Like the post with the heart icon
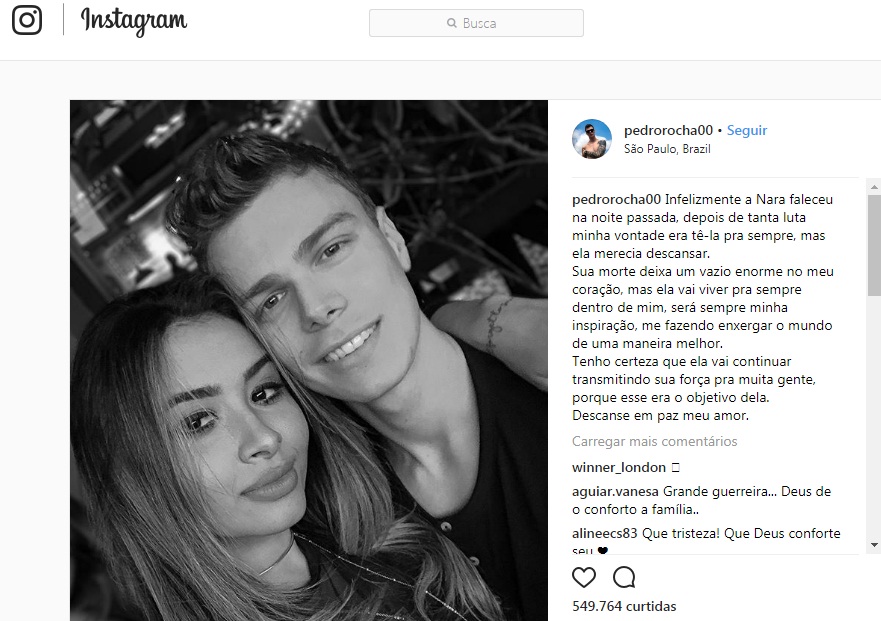The image size is (881, 621). (x=584, y=577)
